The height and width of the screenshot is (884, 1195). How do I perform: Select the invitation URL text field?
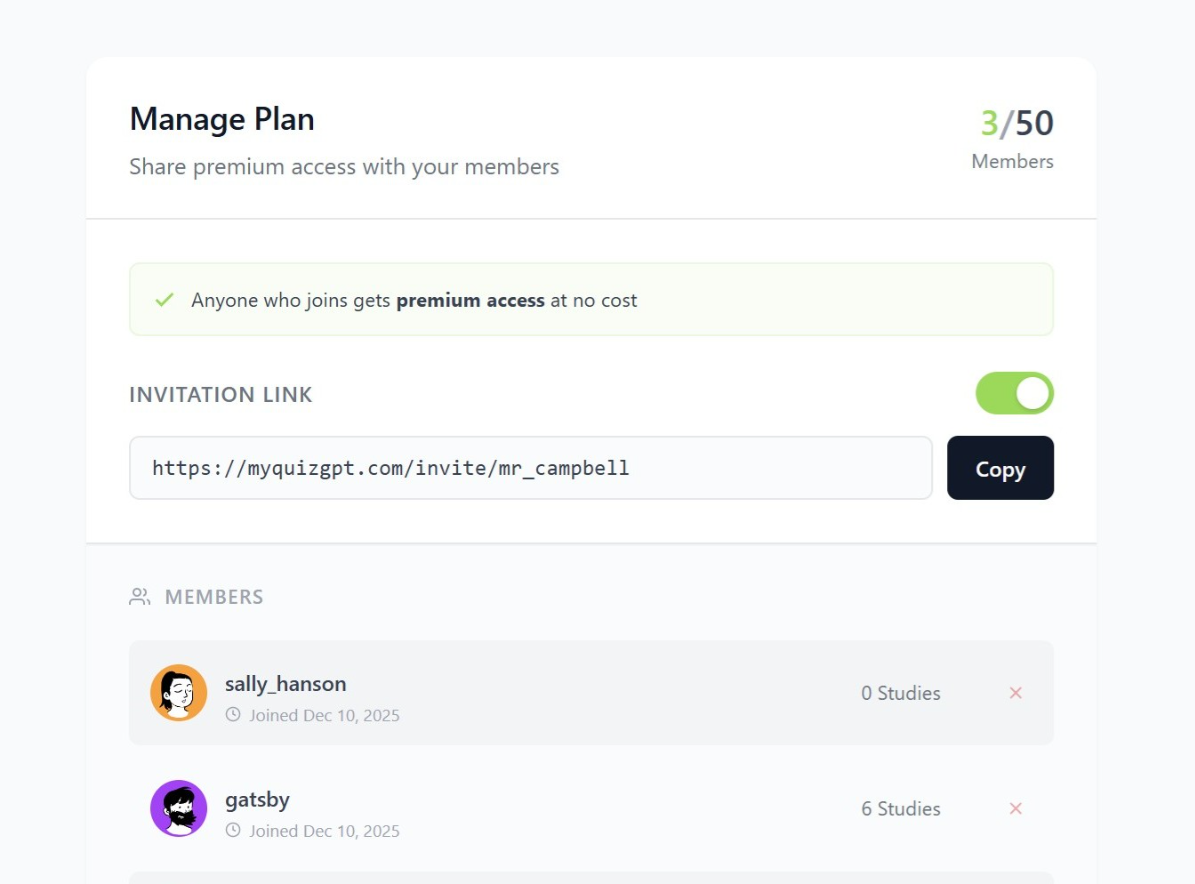coord(530,467)
